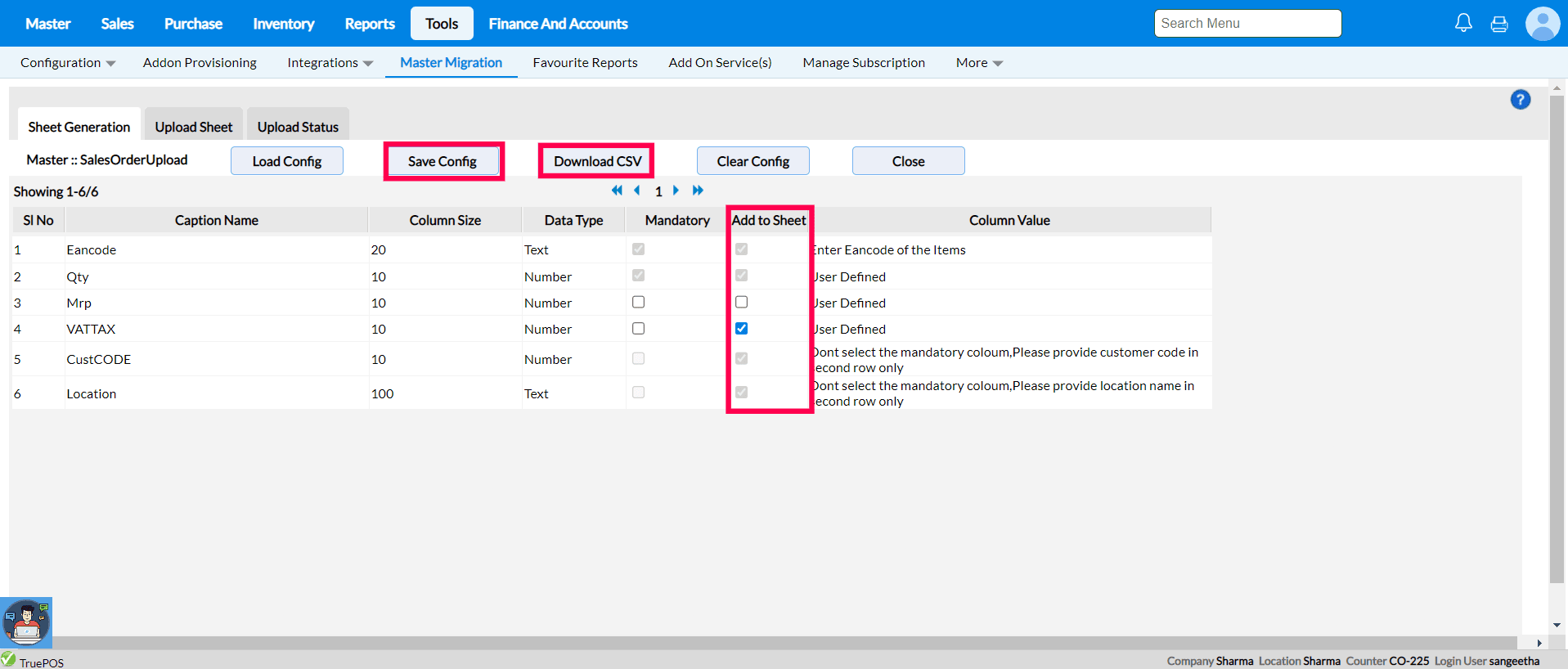Click the Download CSV button
The height and width of the screenshot is (669, 1568).
[597, 161]
